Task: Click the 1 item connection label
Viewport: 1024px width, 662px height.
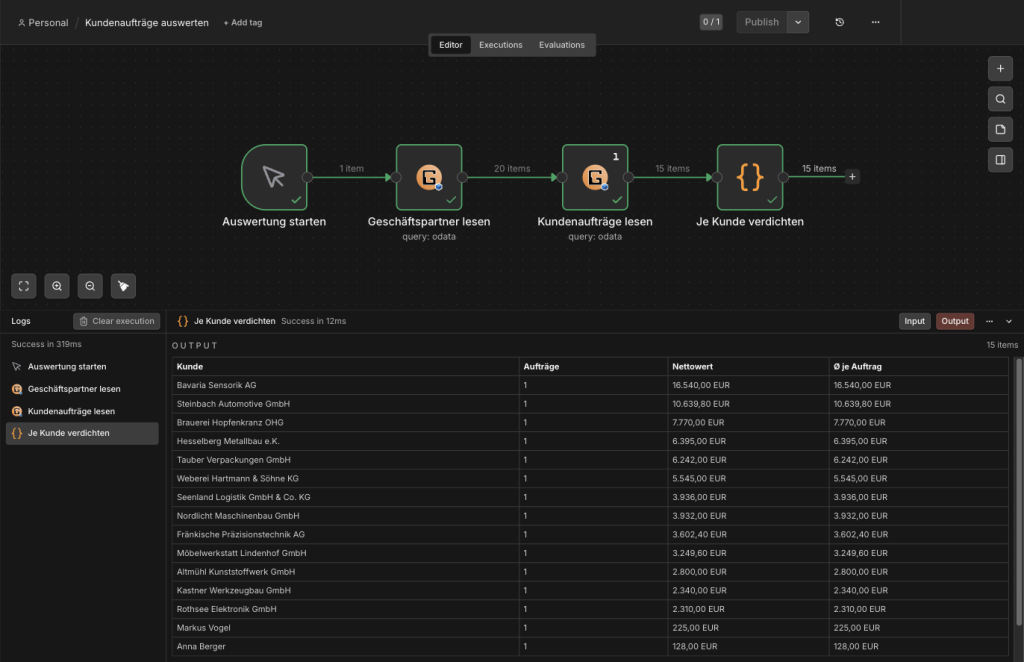Action: click(x=351, y=168)
